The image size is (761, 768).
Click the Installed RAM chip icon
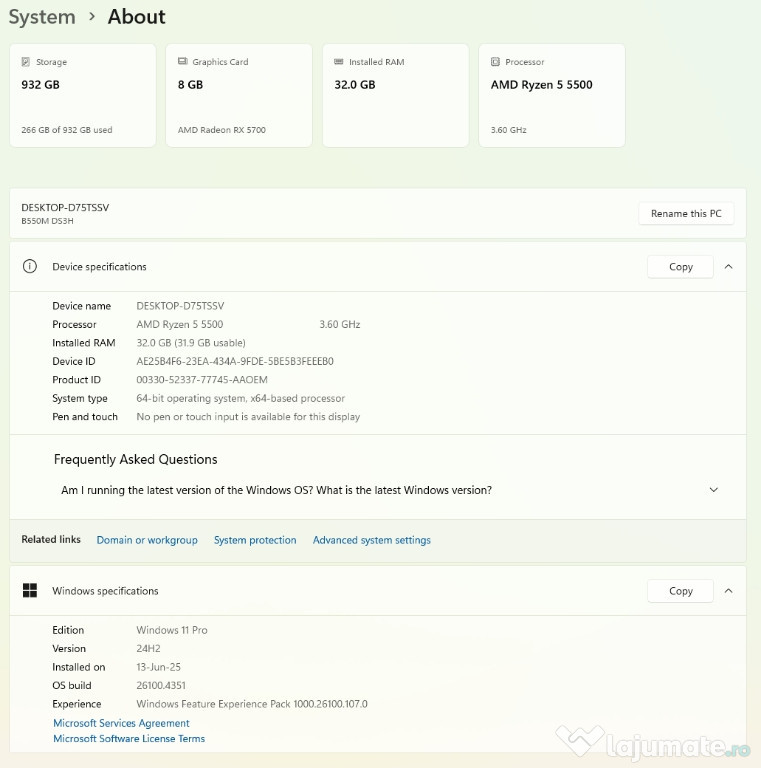[339, 61]
